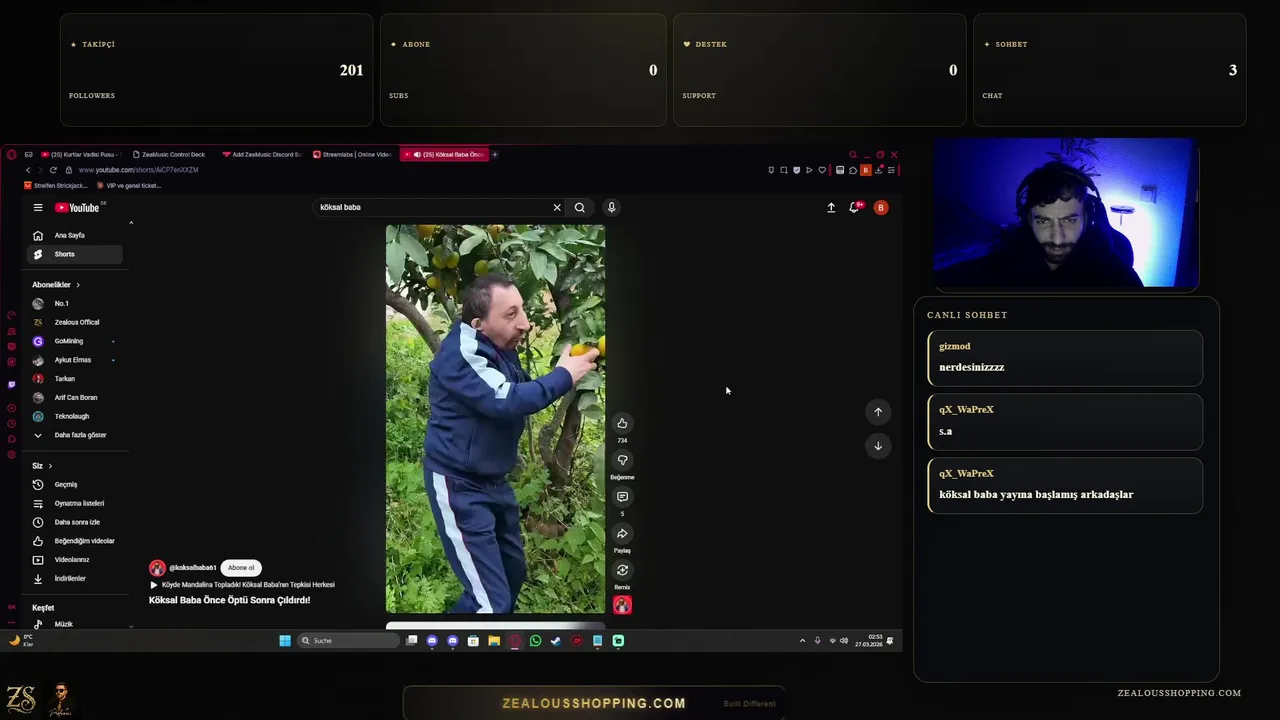1280x720 pixels.
Task: Switch to Add ZeaMusic Discord tab
Action: click(x=262, y=155)
